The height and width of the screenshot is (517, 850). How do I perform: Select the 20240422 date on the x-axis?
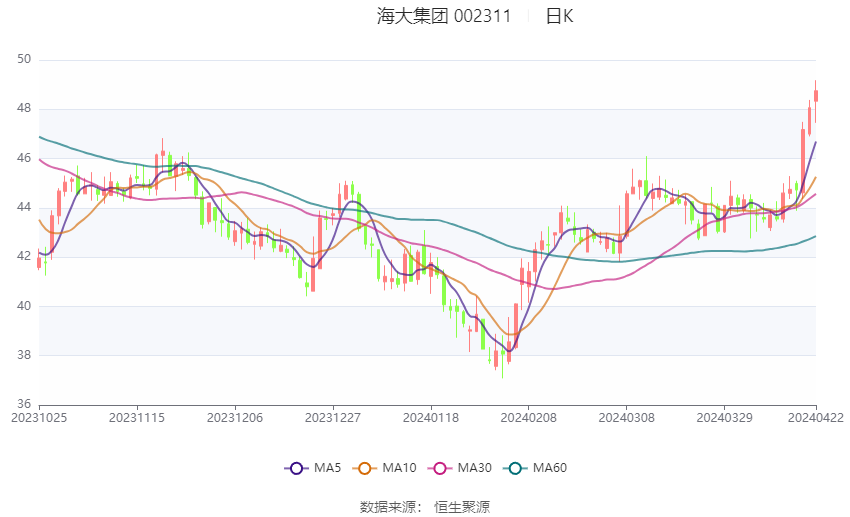[815, 417]
